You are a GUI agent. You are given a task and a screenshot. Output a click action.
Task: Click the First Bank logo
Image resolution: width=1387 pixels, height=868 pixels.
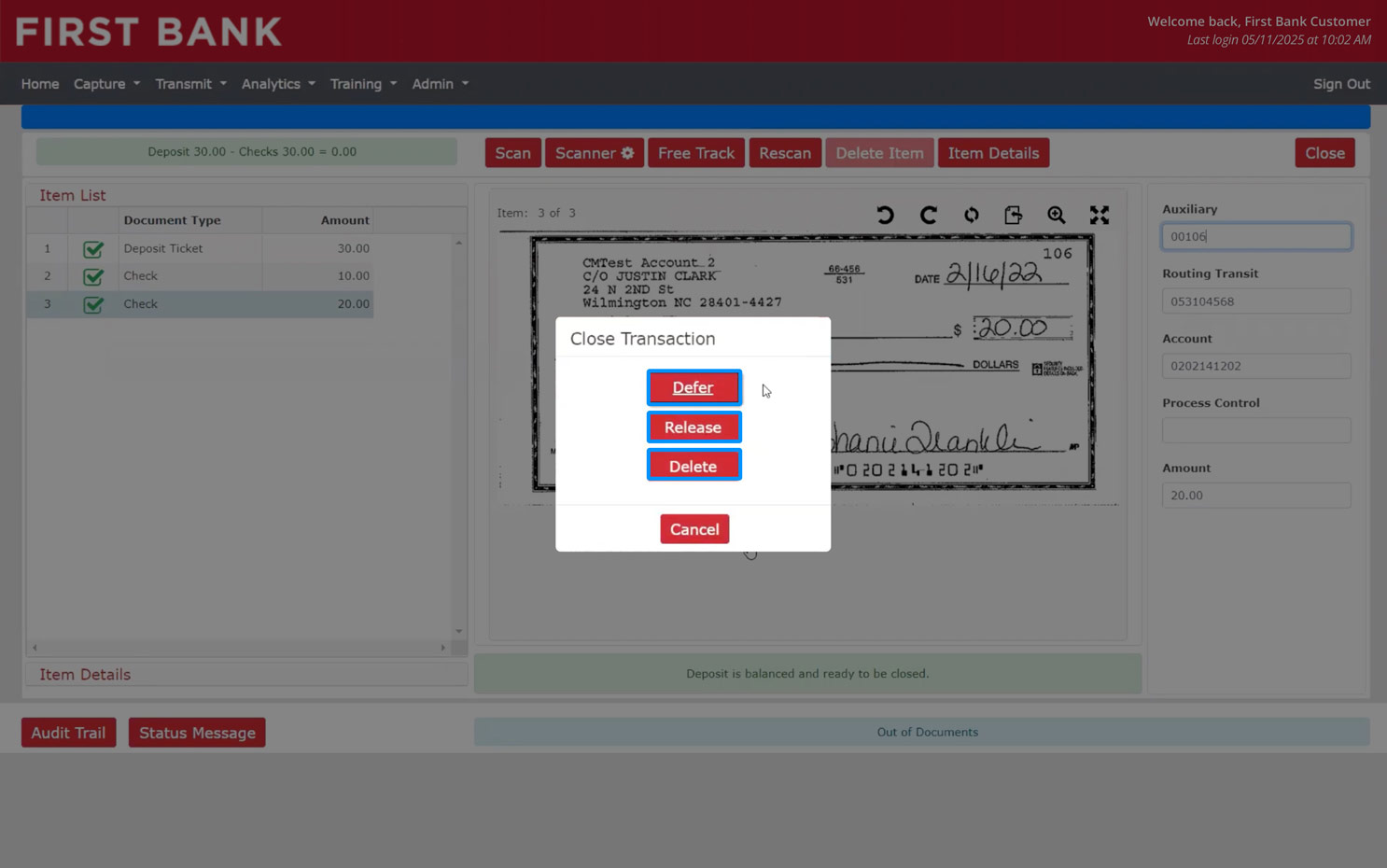click(148, 32)
